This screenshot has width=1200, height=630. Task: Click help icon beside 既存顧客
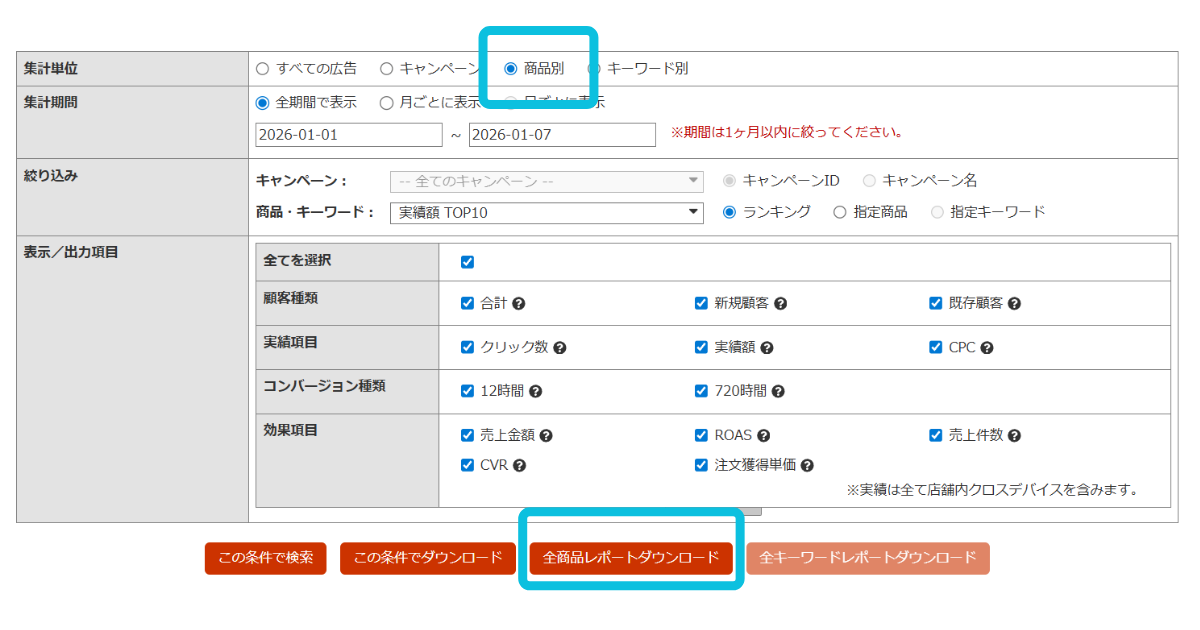[1014, 304]
